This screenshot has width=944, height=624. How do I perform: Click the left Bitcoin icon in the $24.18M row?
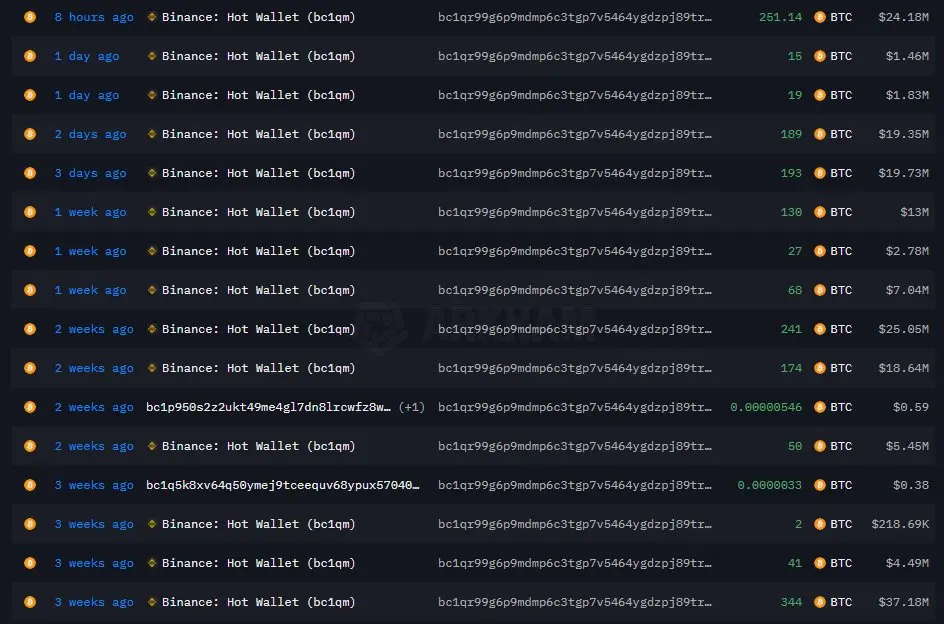[30, 17]
